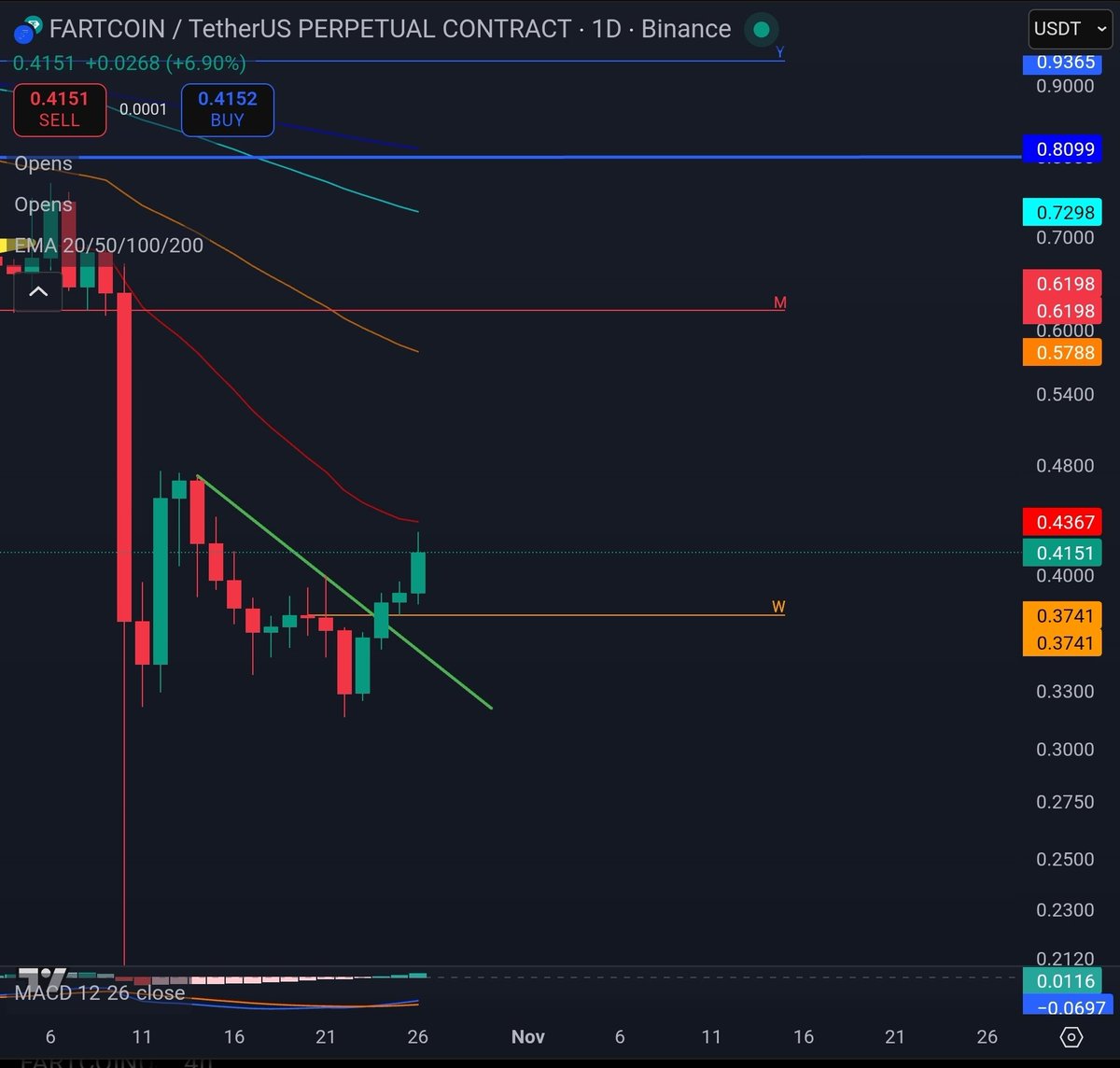Image resolution: width=1120 pixels, height=1068 pixels.
Task: Click the TradingView logo watermark button
Action: coord(42,980)
